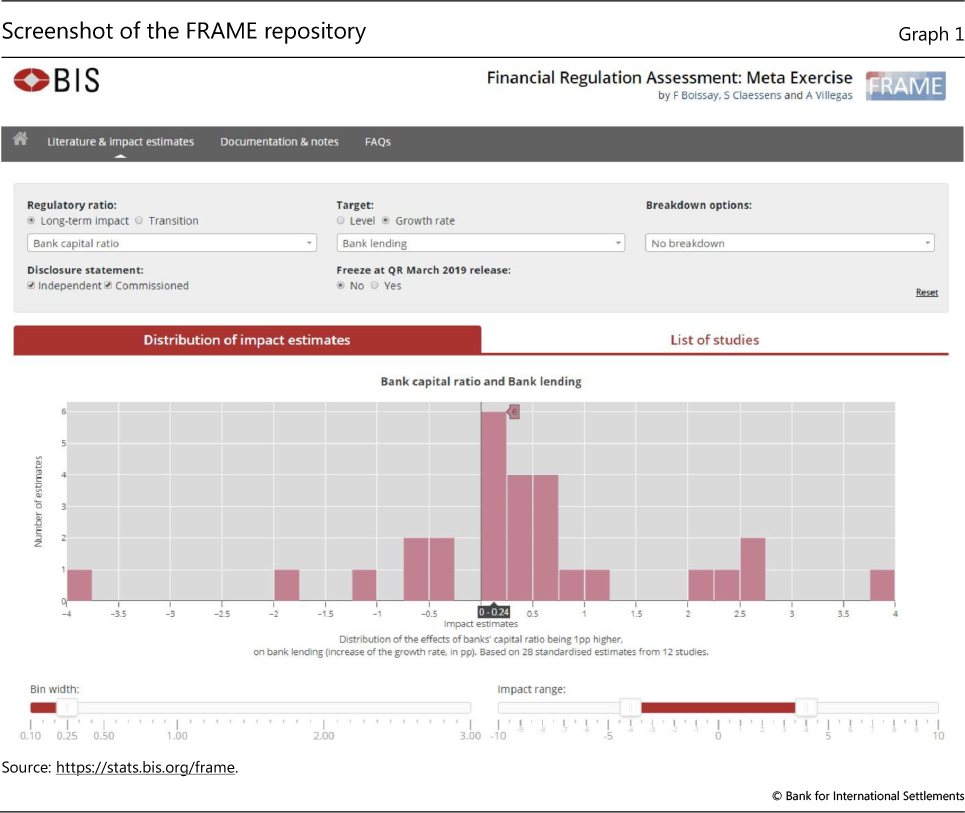
Task: Choose the Level target radio button
Action: tap(341, 221)
